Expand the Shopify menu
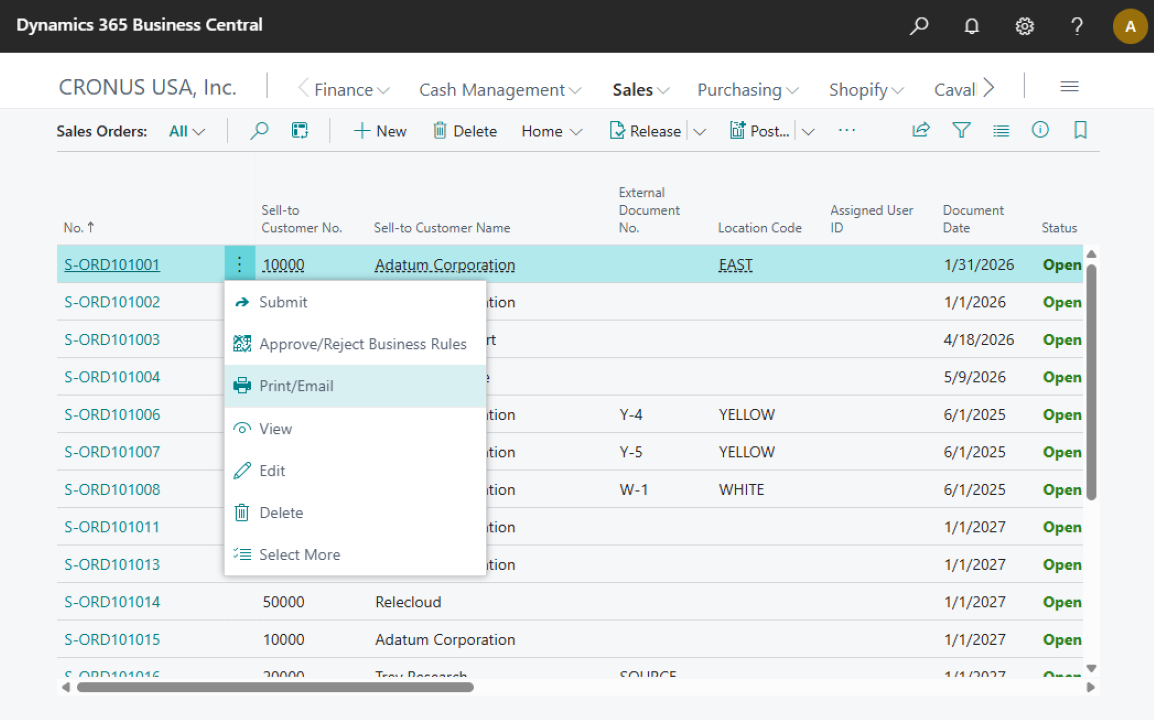 pos(866,90)
